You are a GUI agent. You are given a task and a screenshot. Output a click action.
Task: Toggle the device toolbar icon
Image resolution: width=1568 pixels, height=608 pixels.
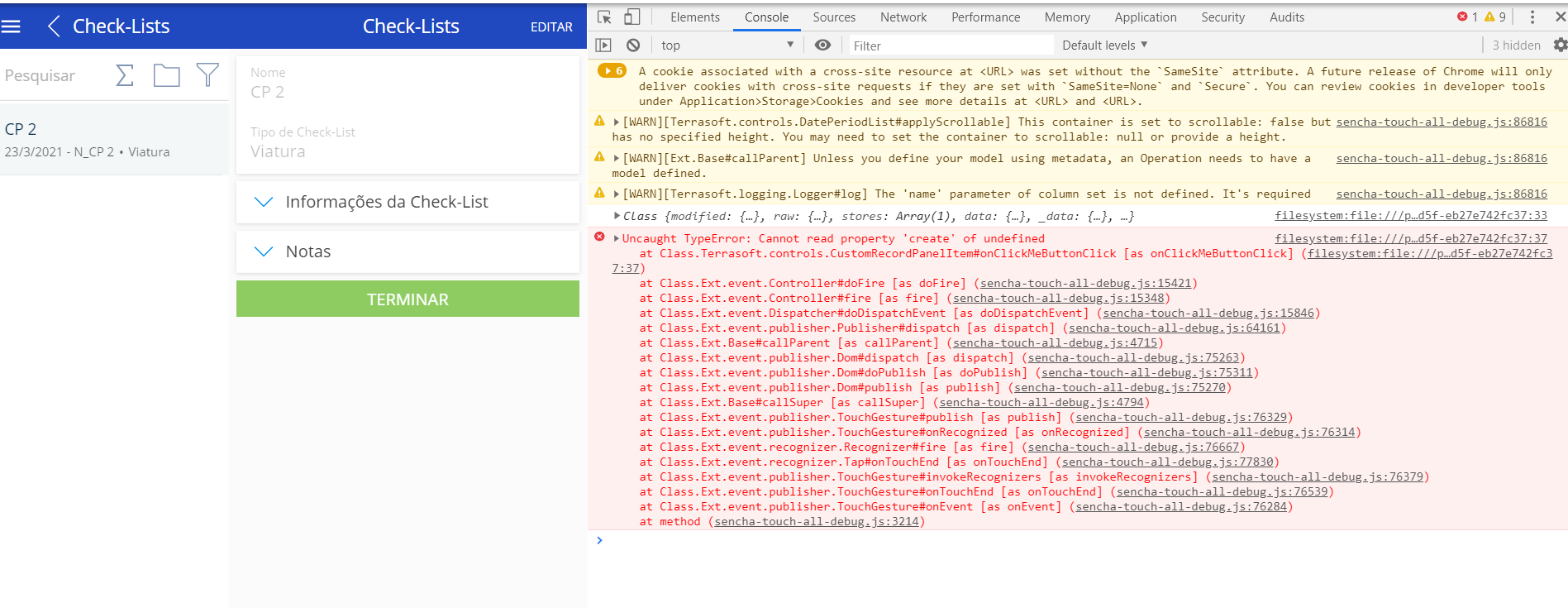pyautogui.click(x=631, y=17)
